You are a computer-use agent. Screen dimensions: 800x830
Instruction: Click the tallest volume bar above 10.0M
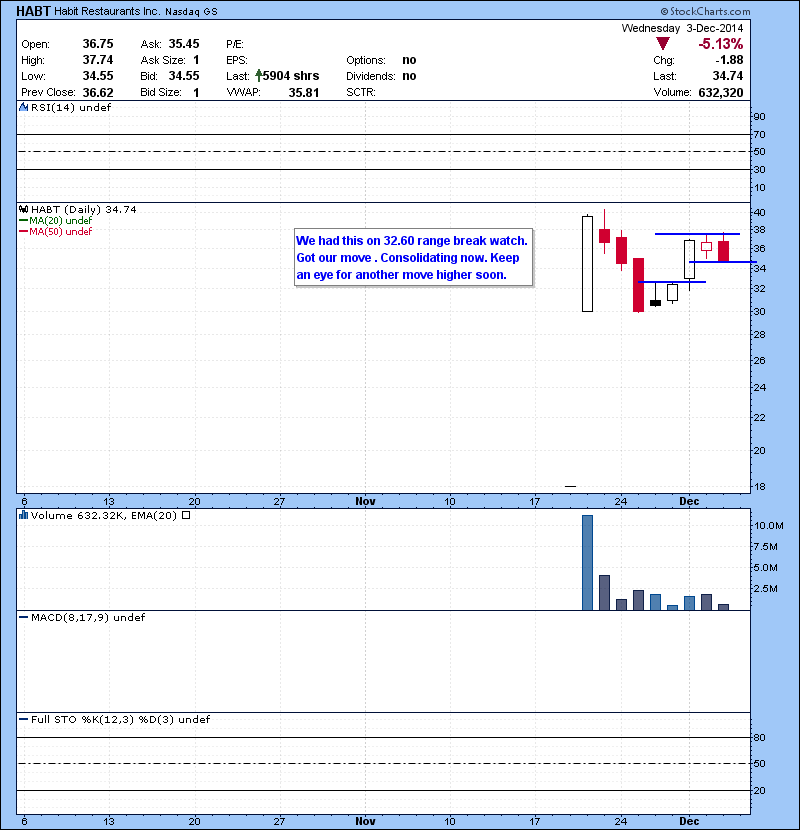[x=587, y=563]
